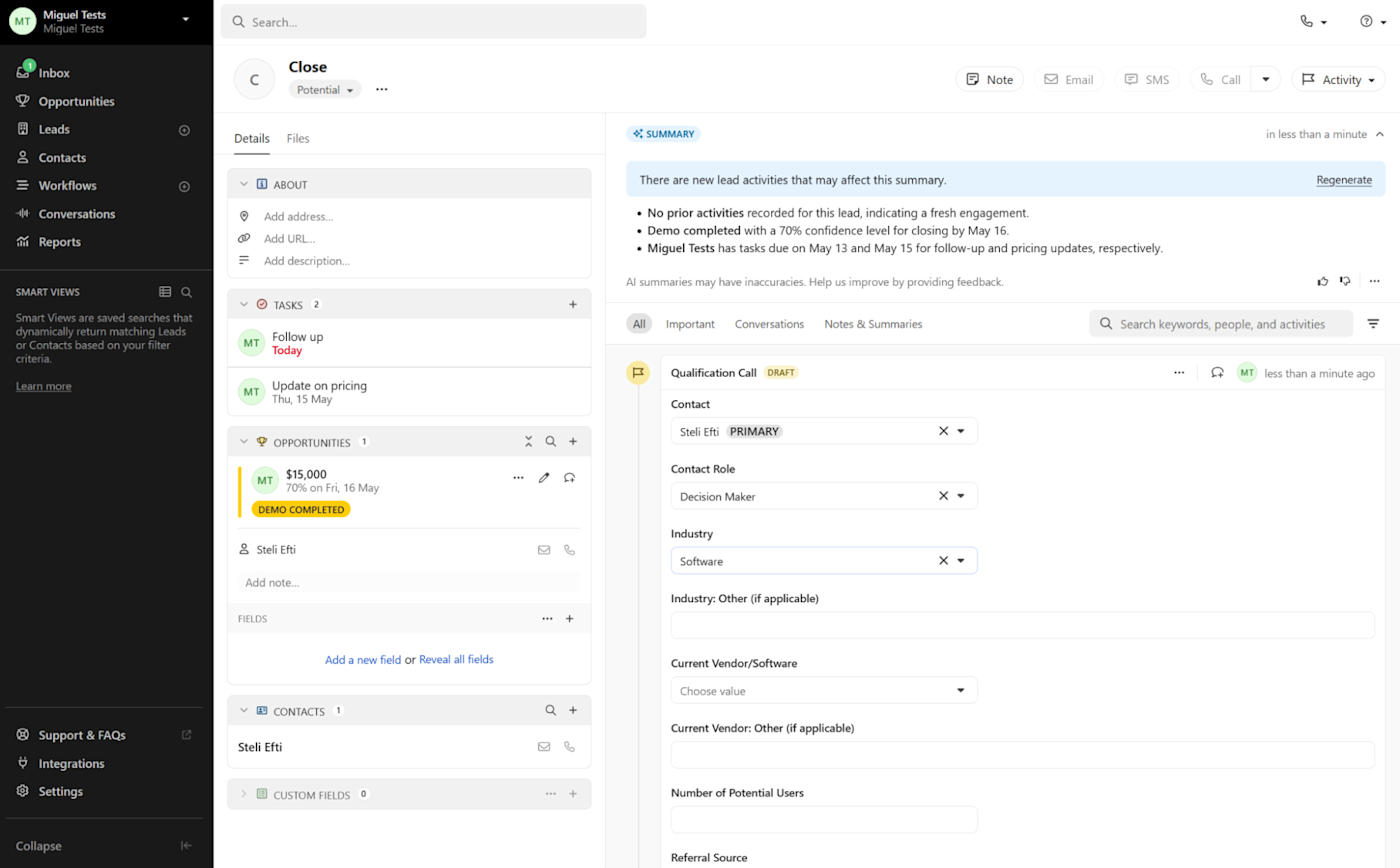Send an SMS to the lead

coord(1147,80)
